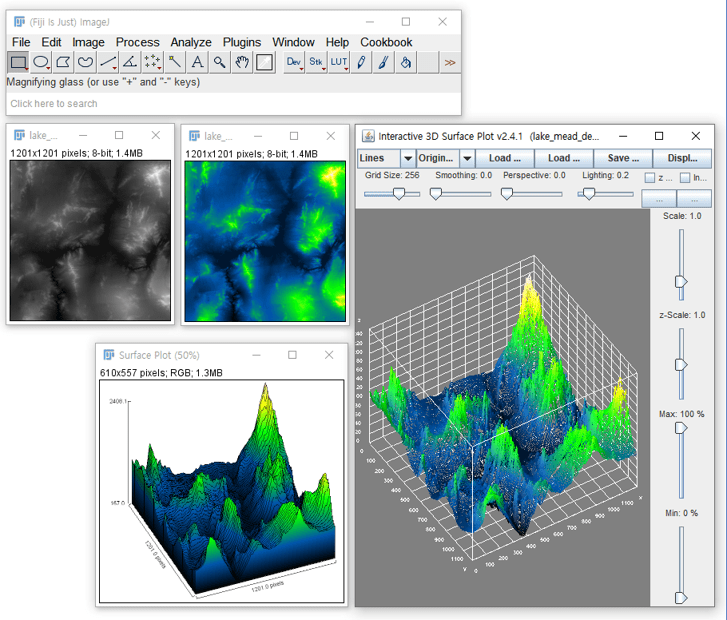Click the blue-green colored lake image
The height and width of the screenshot is (620, 727).
pyautogui.click(x=265, y=241)
